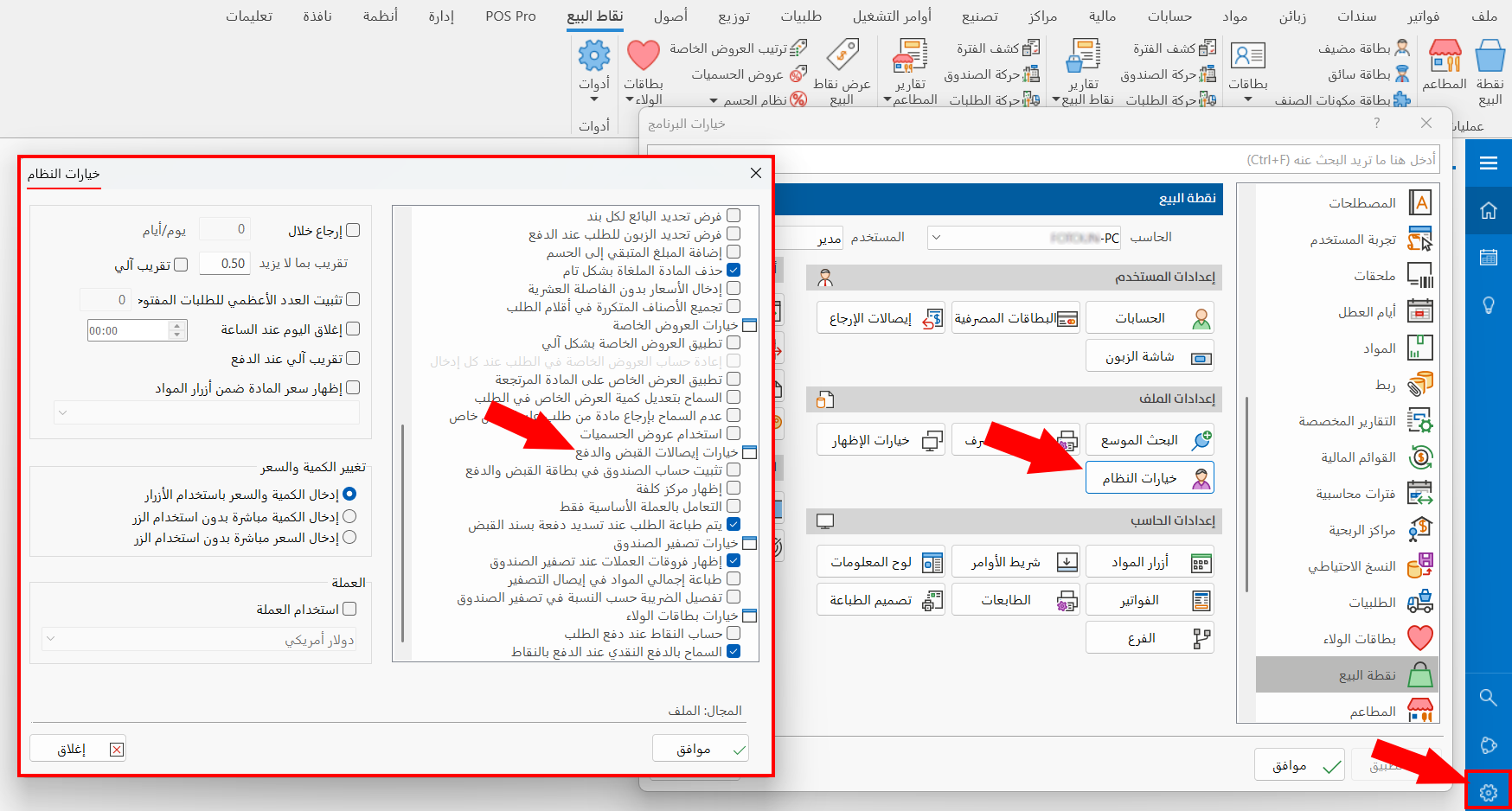Collapse خيارات إيصالات القبض والدفع group
Viewport: 1512px width, 811px height.
(750, 452)
